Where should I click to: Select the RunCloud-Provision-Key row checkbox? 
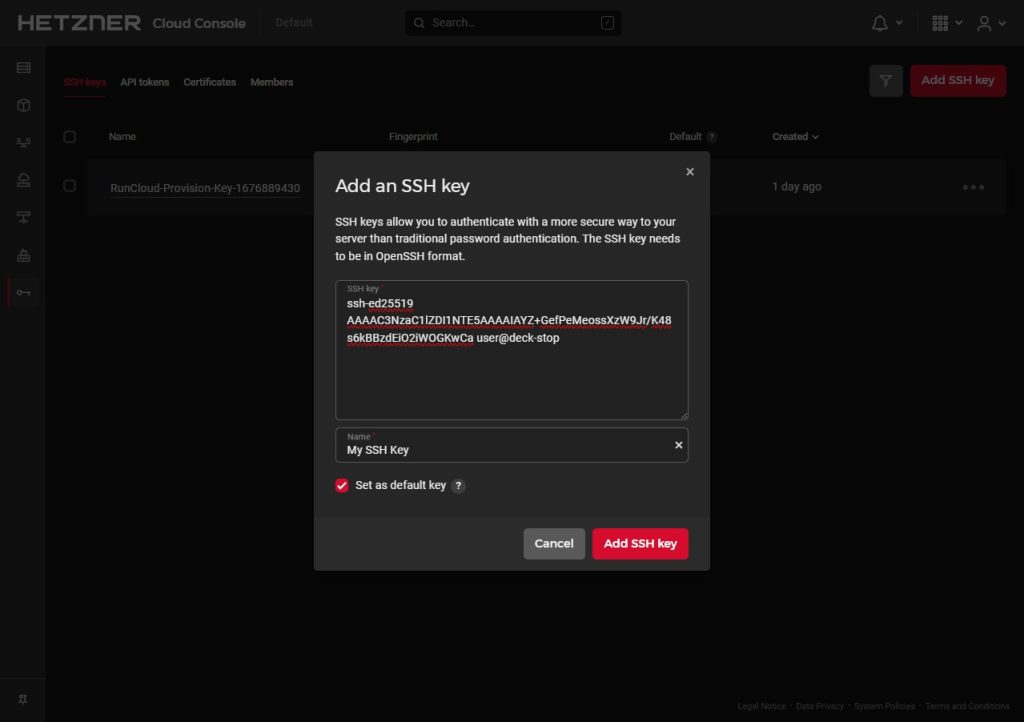pos(70,186)
